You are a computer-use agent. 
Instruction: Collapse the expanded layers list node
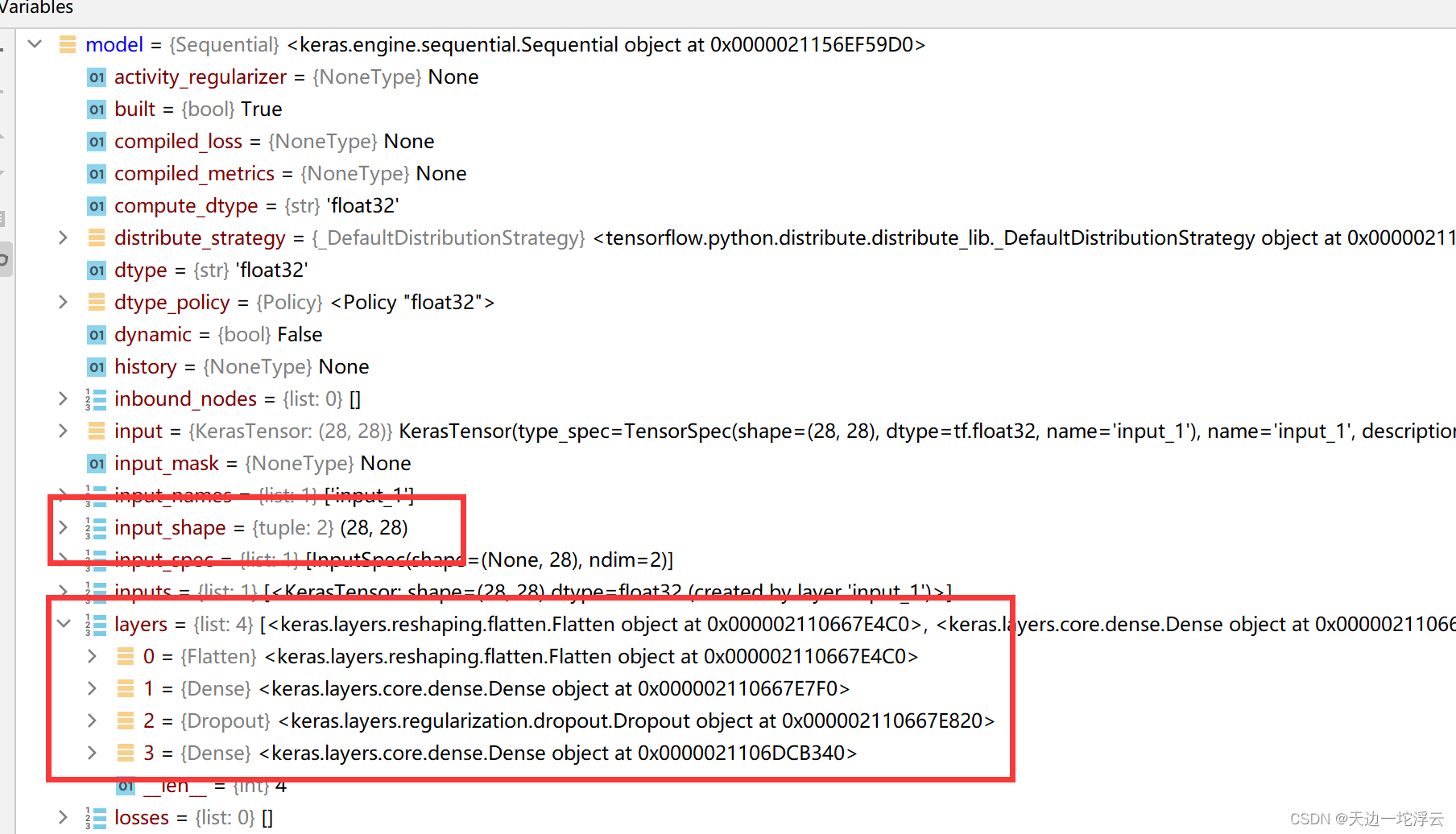click(x=64, y=624)
